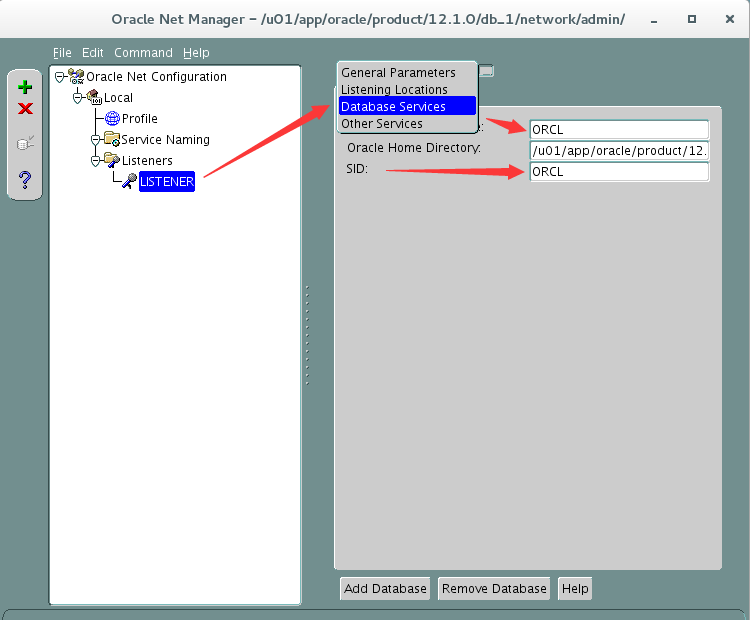Screen dimensions: 750x620
Task: Click the SID input field containing ORCL
Action: (619, 172)
